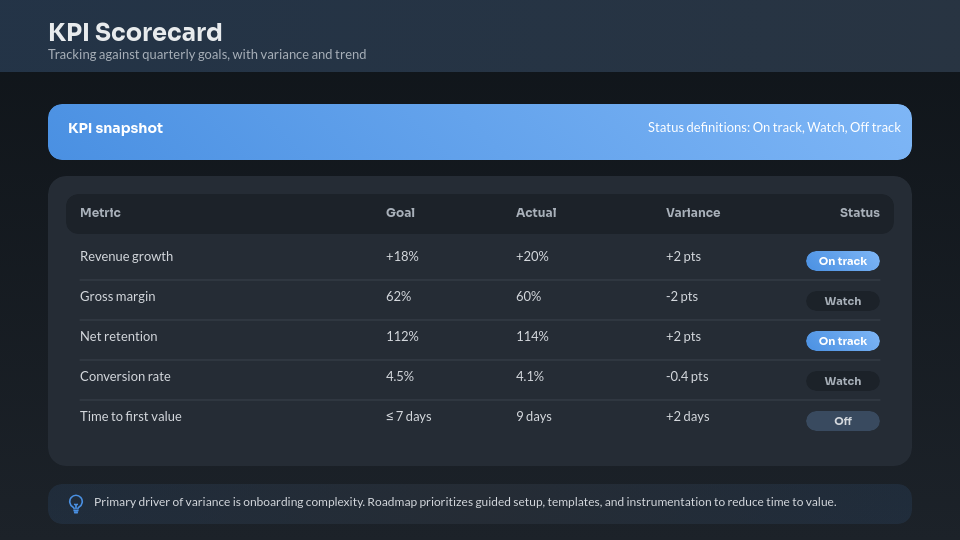This screenshot has width=960, height=540.
Task: Select the Time to first value label
Action: (131, 417)
